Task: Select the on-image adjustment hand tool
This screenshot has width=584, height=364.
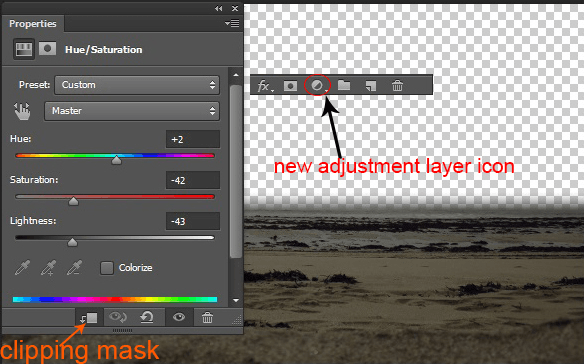Action: pyautogui.click(x=22, y=111)
